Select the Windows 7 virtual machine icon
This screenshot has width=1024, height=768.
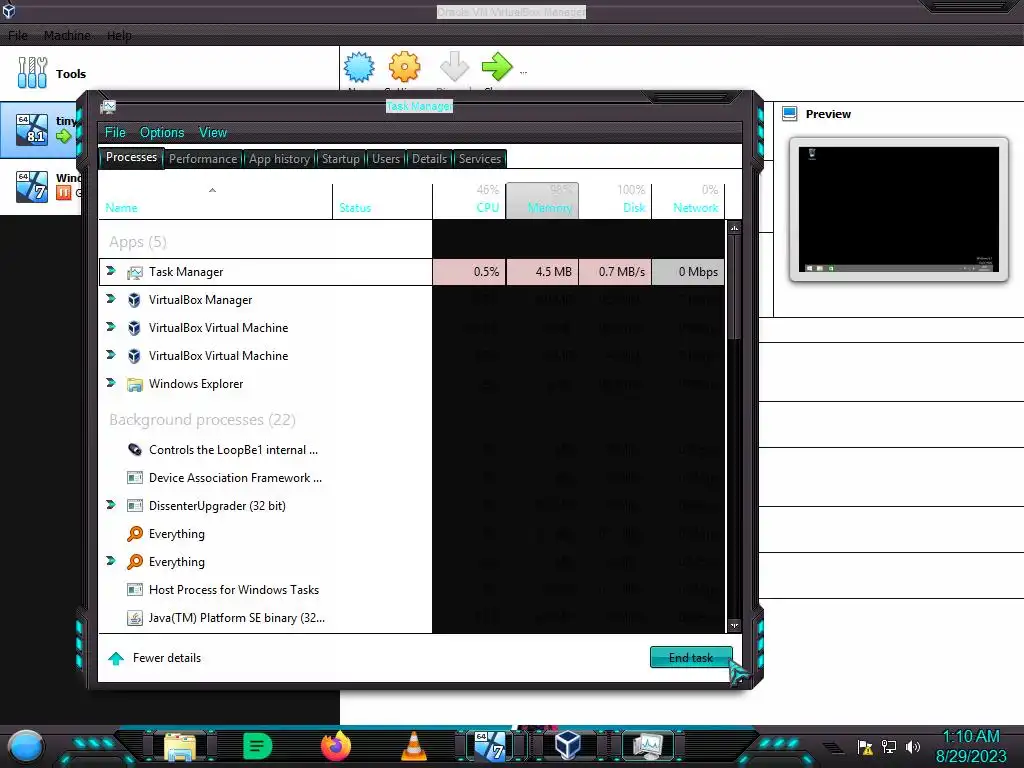[32, 186]
